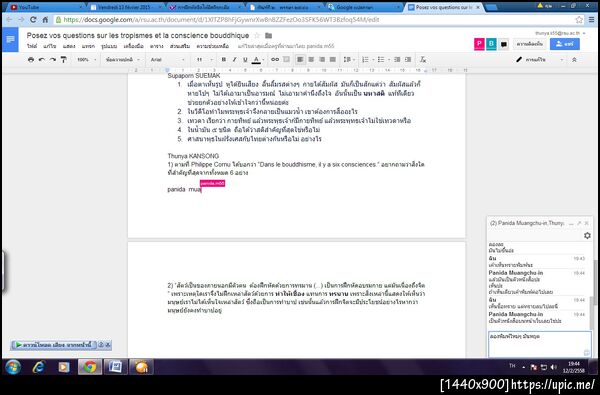
Task: Open the Windows Start button
Action: click(13, 367)
